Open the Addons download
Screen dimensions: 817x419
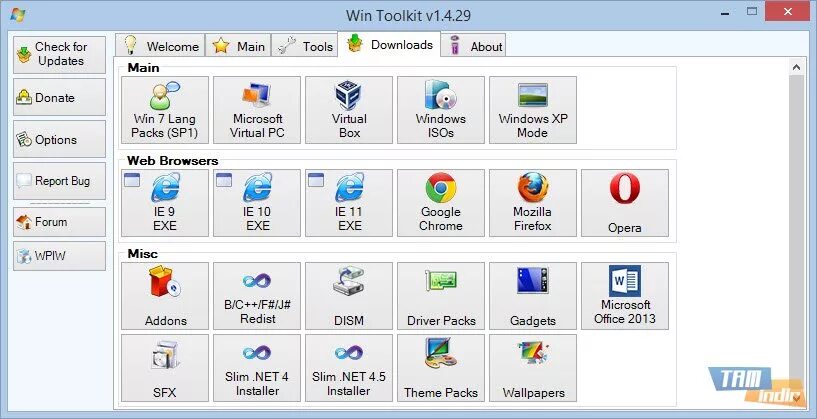[165, 296]
